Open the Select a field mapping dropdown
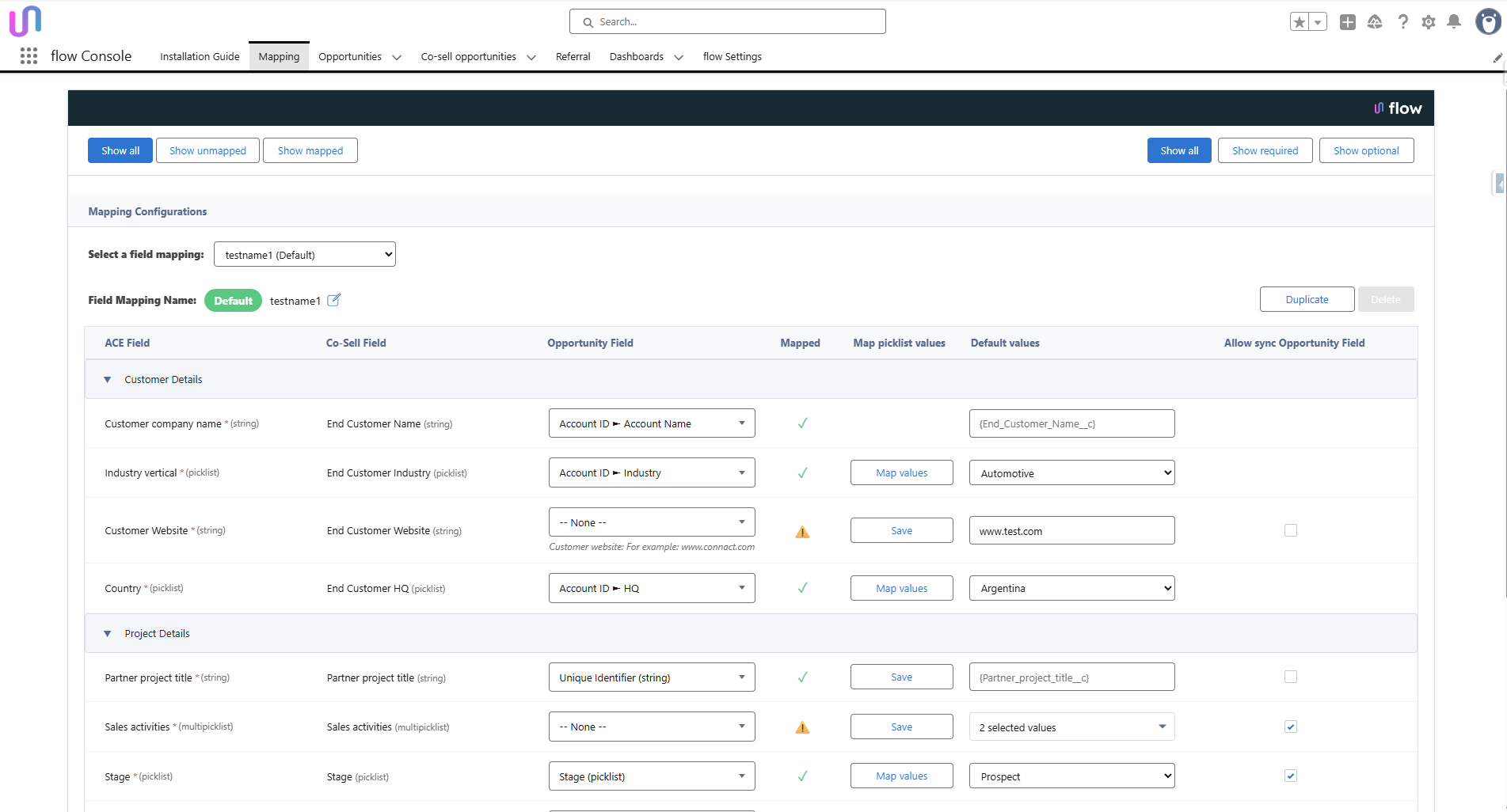Image resolution: width=1507 pixels, height=812 pixels. click(x=305, y=254)
